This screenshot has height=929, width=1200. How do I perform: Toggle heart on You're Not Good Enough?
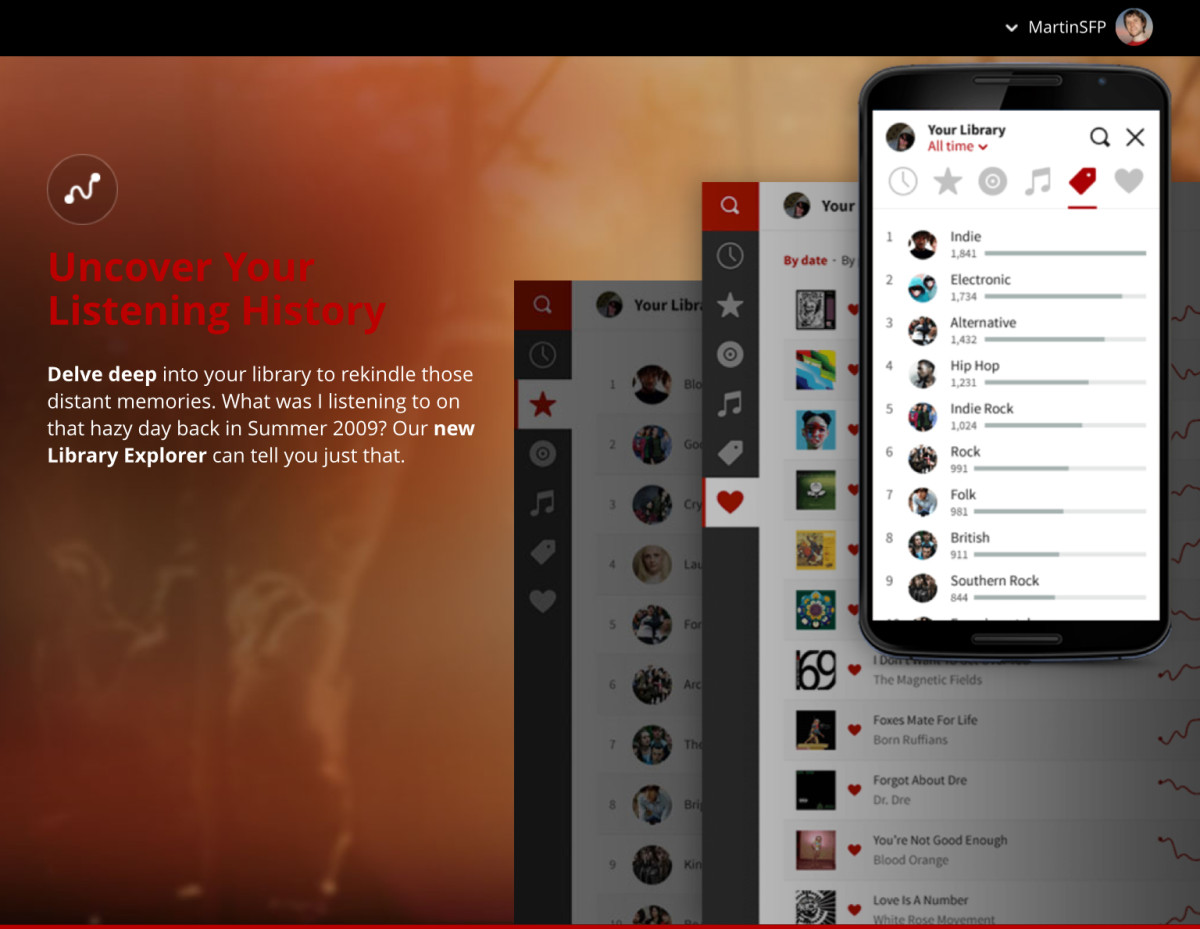[x=854, y=850]
